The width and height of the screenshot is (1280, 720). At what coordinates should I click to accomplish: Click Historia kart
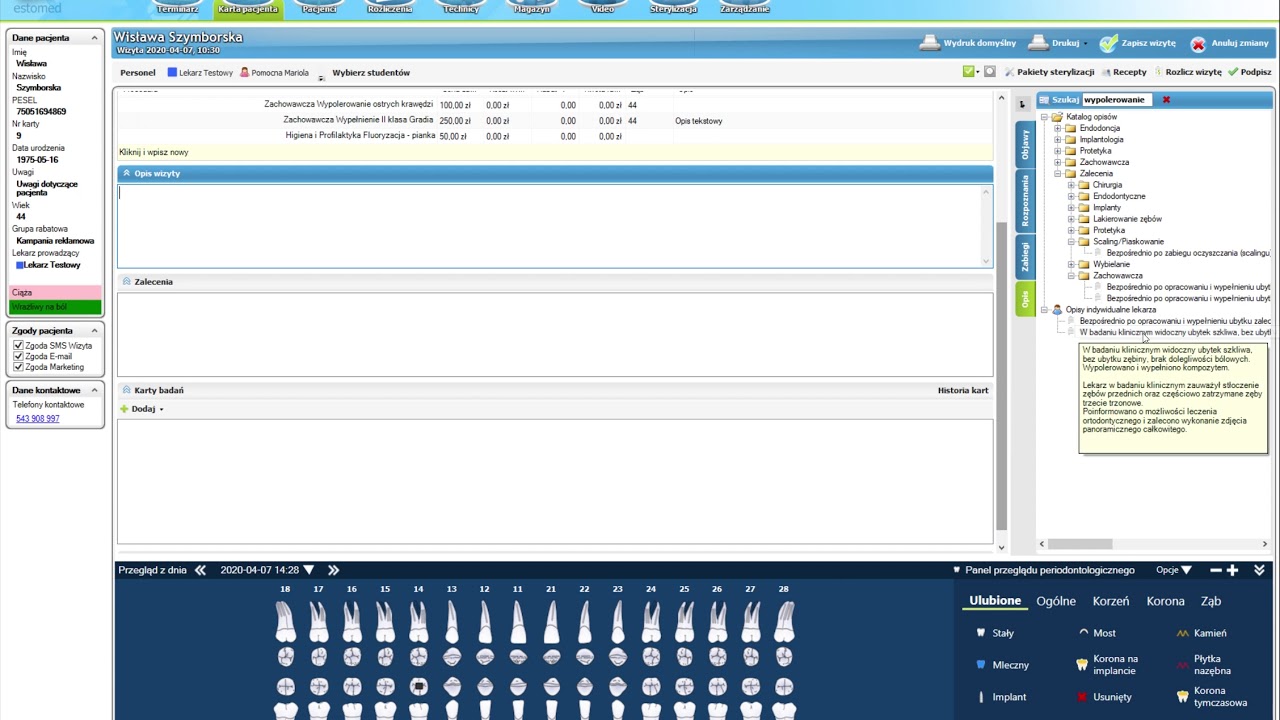coord(963,390)
